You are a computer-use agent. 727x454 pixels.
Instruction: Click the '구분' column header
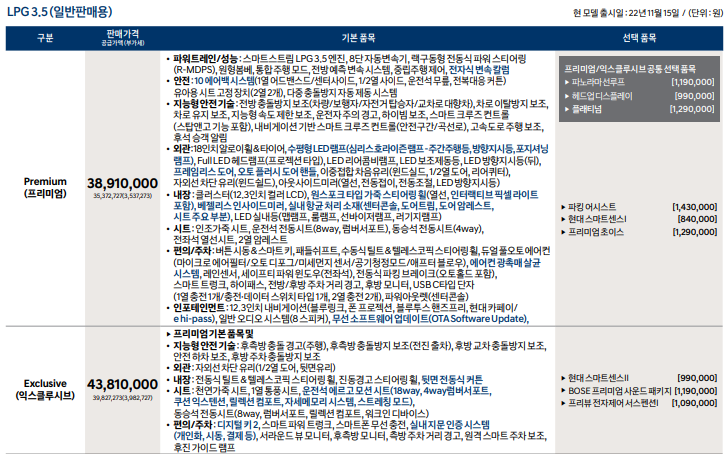point(45,38)
